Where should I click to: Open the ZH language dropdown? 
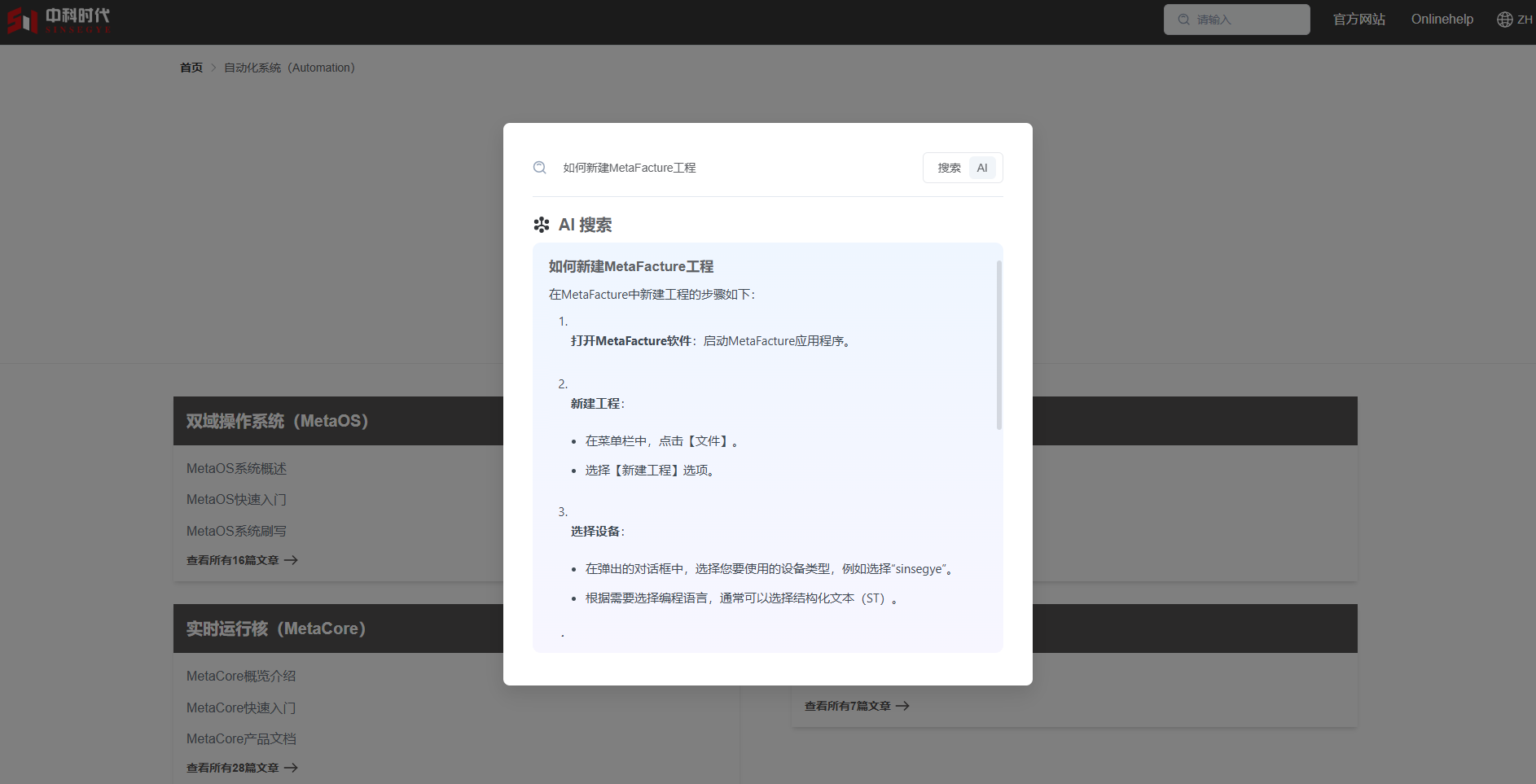coord(1525,20)
